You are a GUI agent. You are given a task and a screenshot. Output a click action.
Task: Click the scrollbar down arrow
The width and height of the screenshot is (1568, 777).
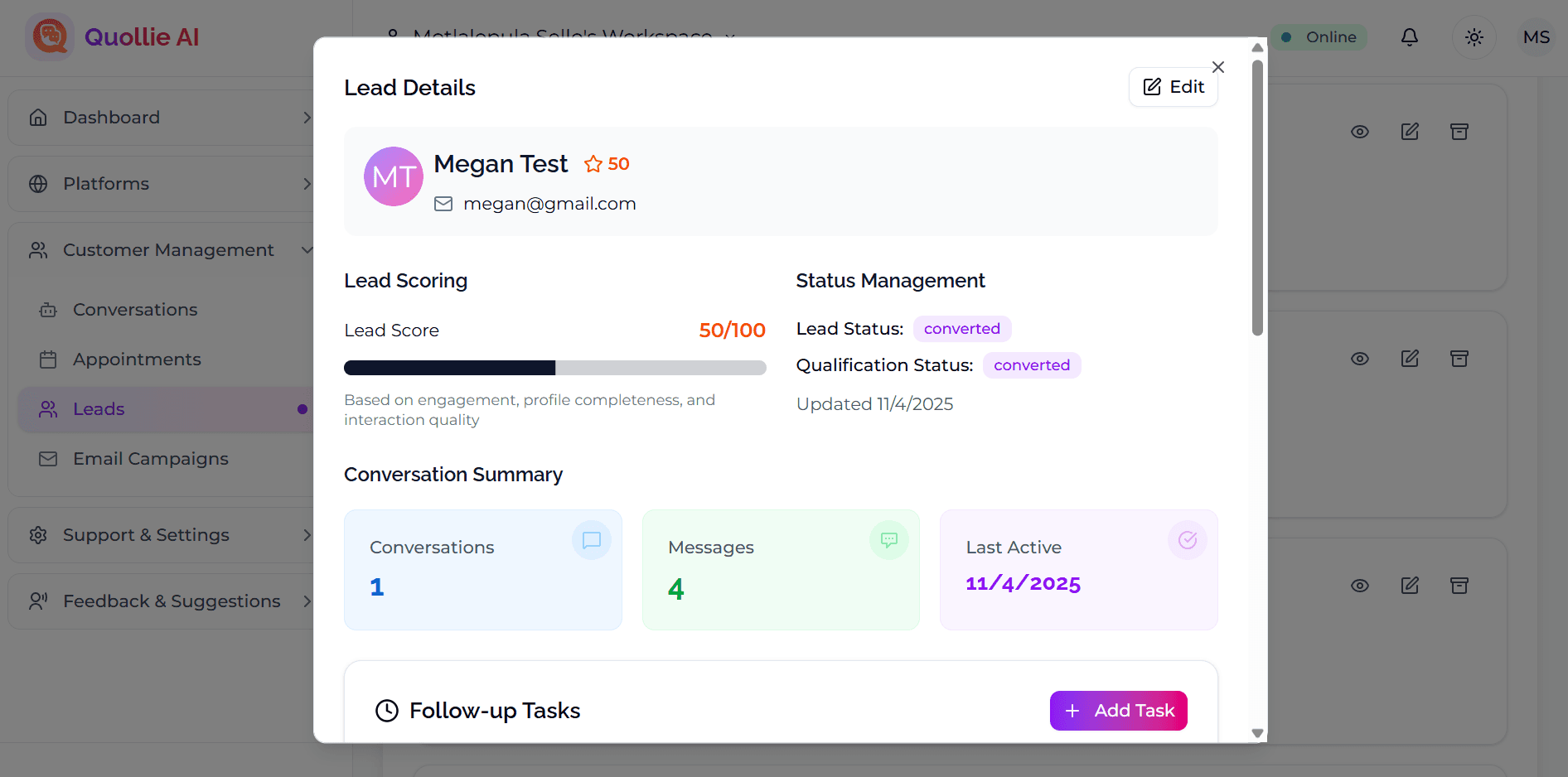1257,734
